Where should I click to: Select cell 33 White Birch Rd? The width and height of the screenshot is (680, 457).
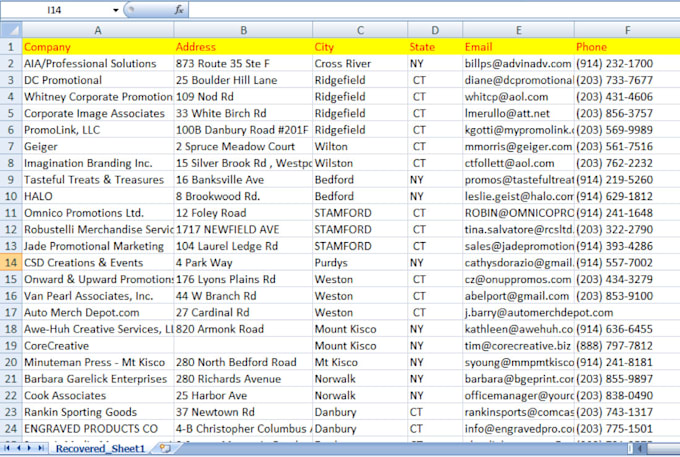coord(243,113)
